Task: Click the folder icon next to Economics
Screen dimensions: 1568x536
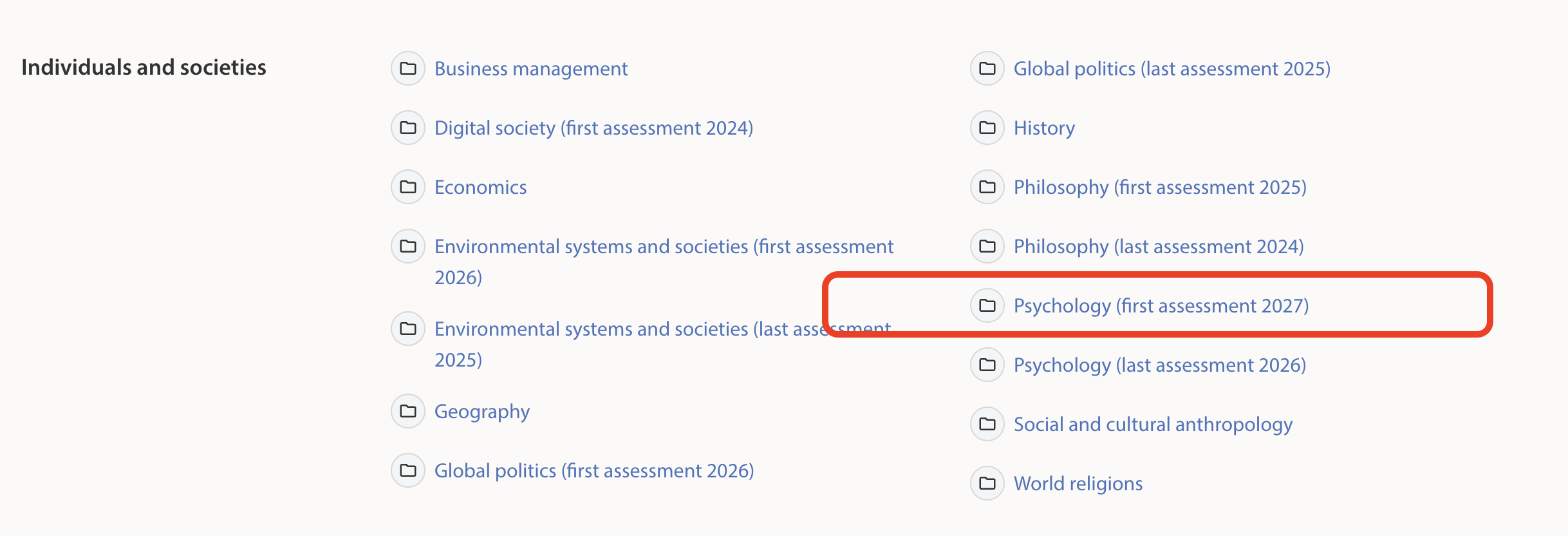Action: pos(408,187)
